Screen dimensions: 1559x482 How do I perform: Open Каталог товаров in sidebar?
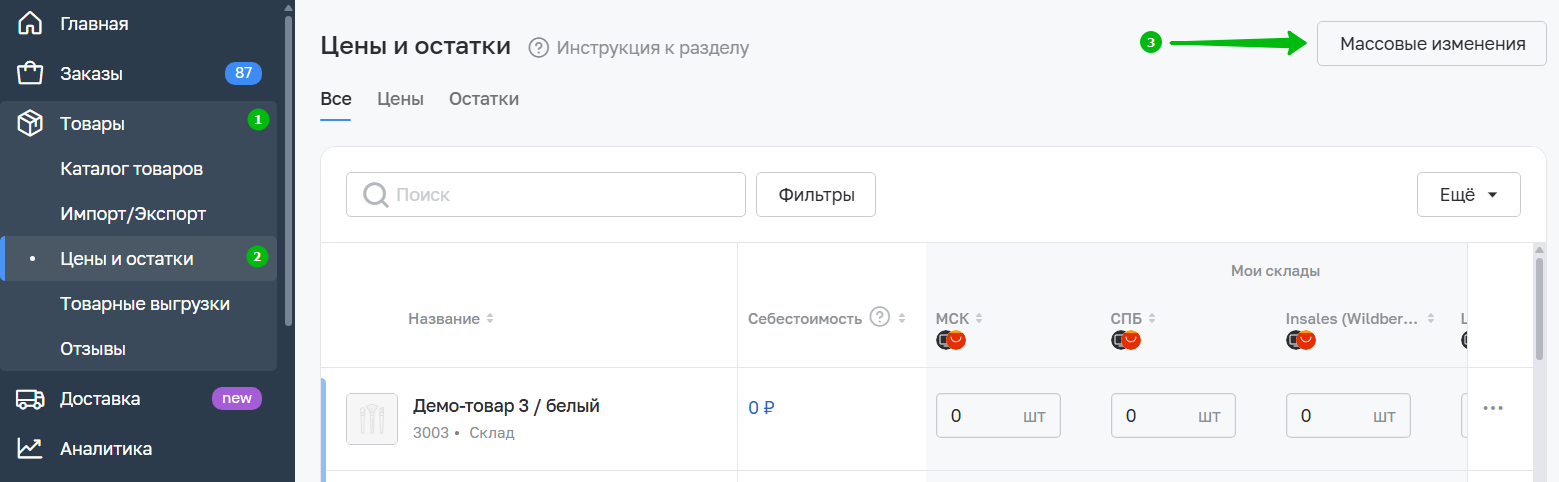132,169
